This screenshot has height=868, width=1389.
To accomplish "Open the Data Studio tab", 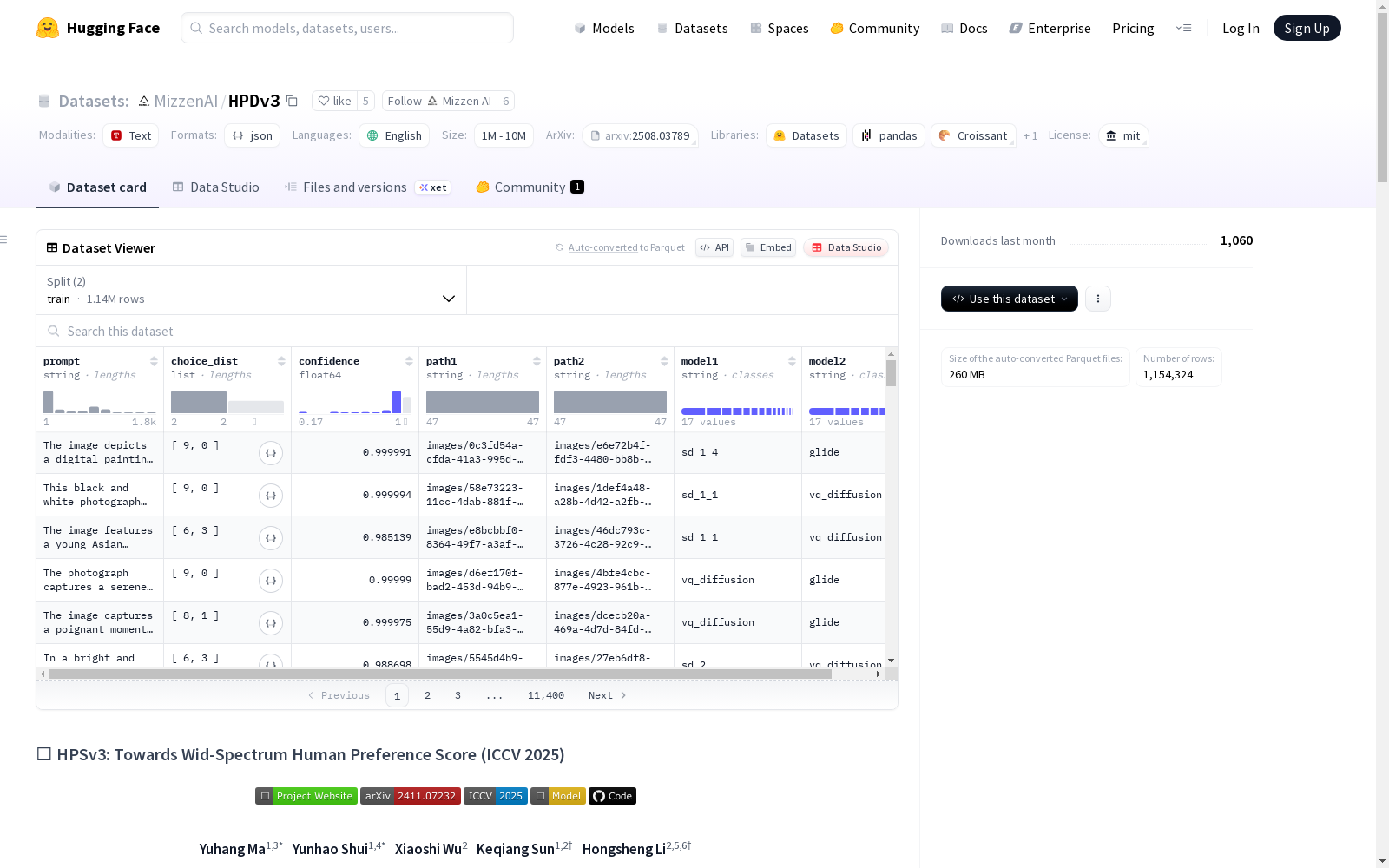I will [x=215, y=187].
